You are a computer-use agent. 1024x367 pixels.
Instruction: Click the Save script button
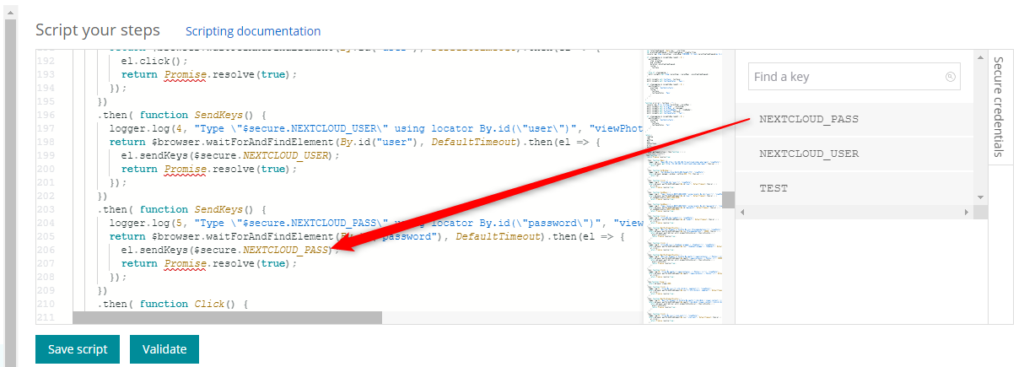78,349
